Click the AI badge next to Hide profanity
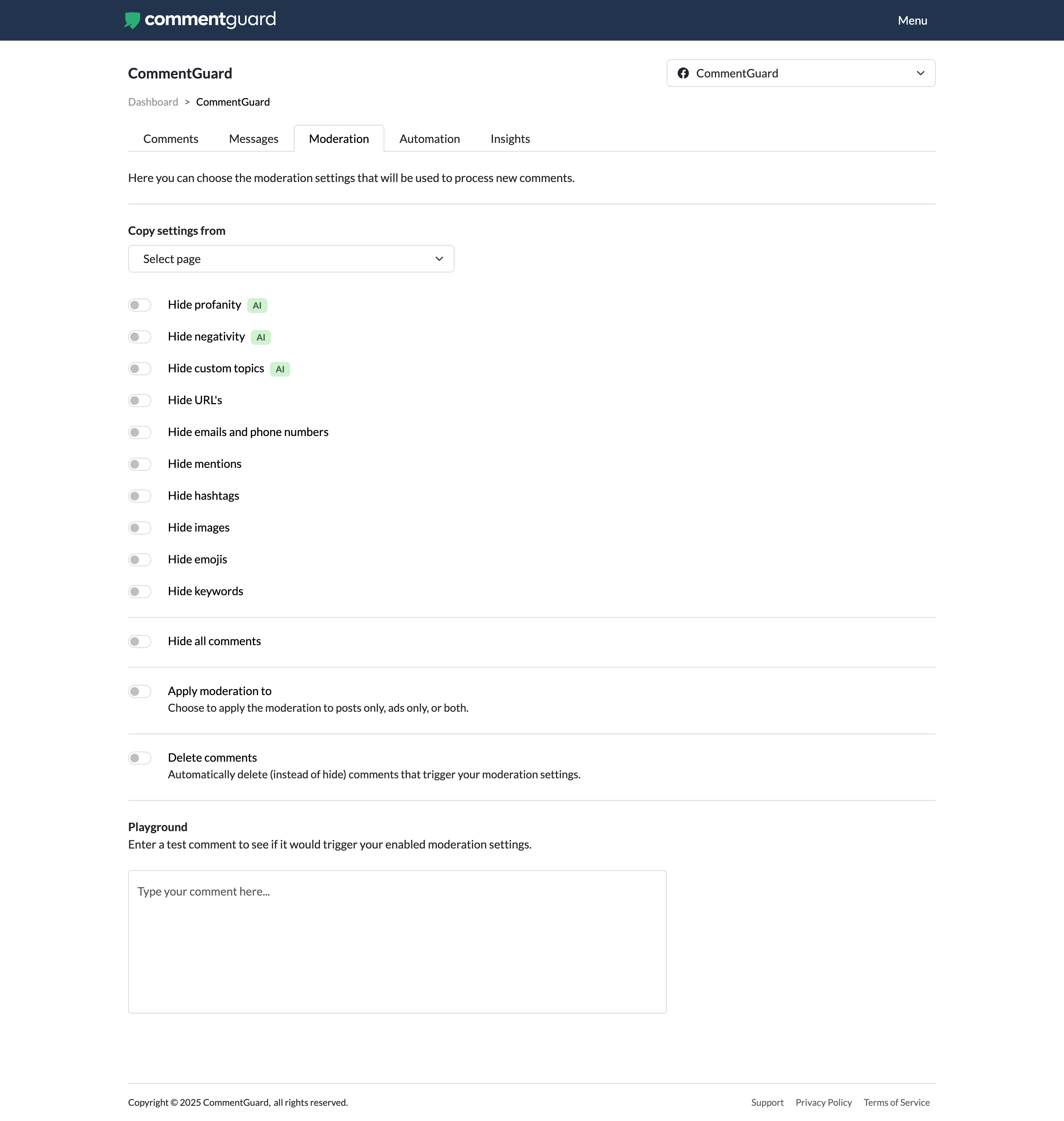Viewport: 1064px width, 1121px height. [x=257, y=306]
